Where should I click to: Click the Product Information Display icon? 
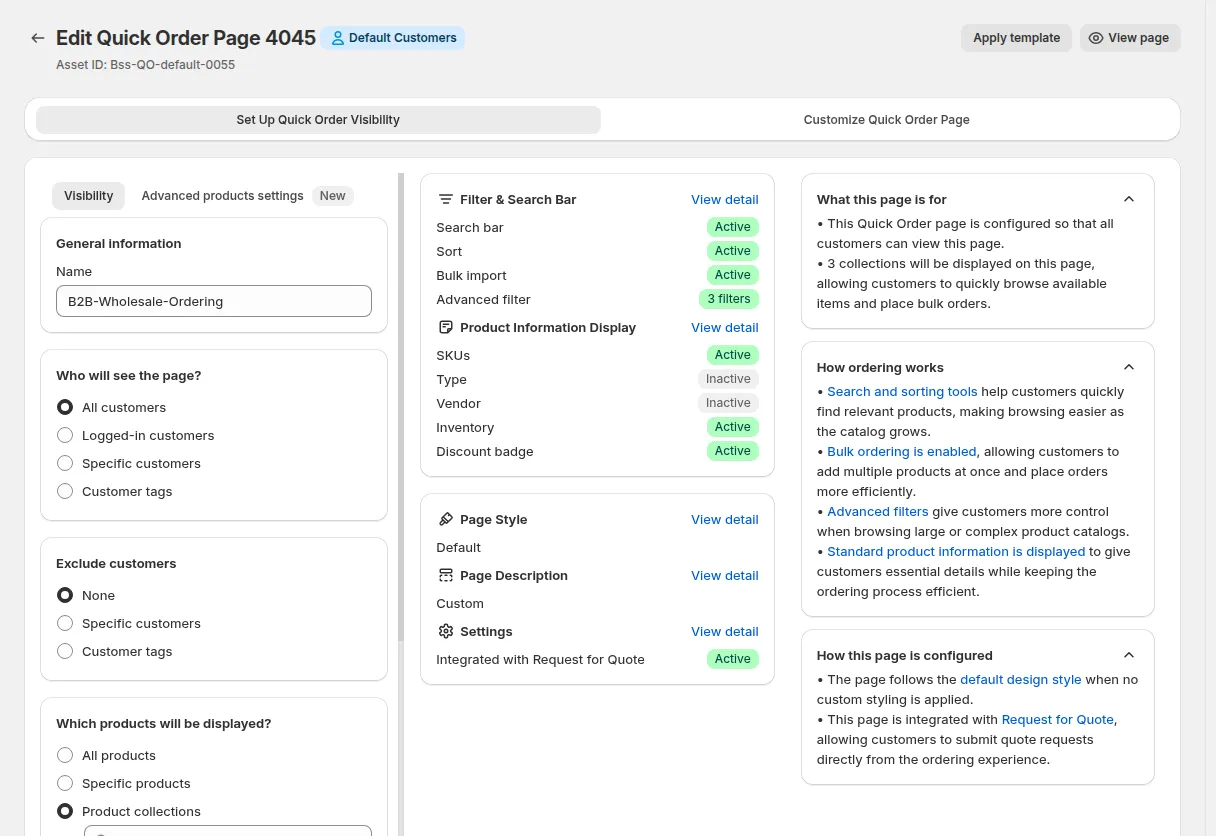[446, 327]
